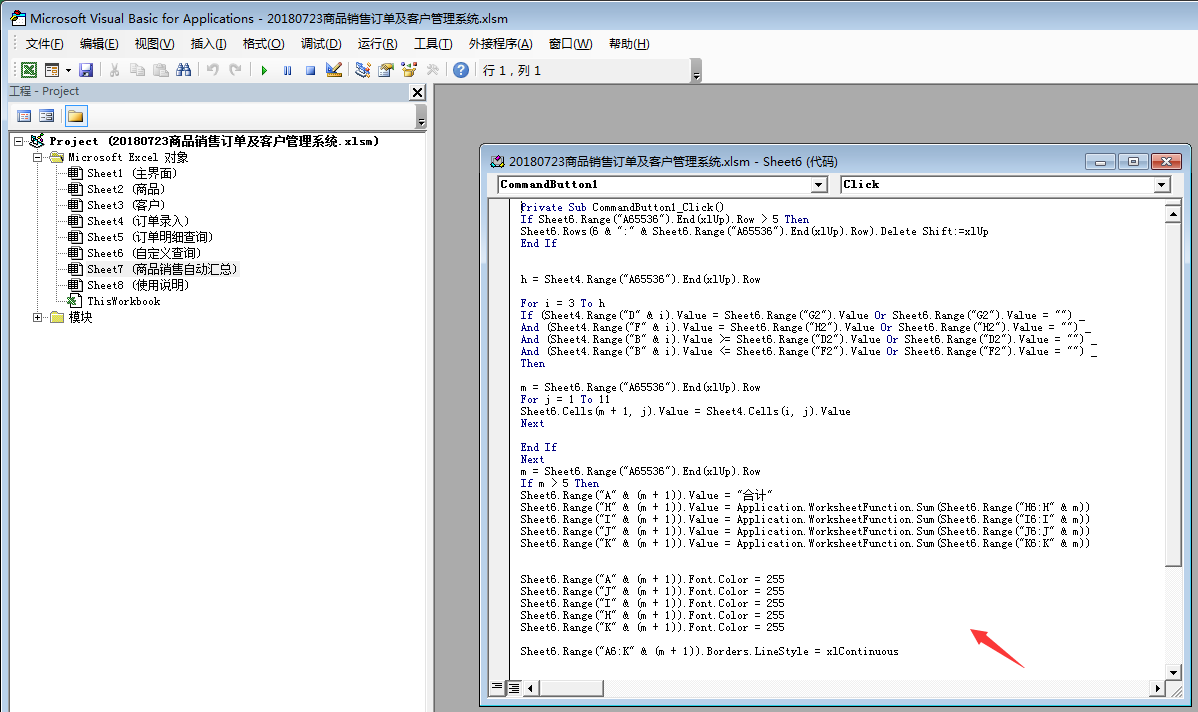Click the horizontal scroll-left arrow
Screen dimensions: 1198x712
tap(529, 688)
